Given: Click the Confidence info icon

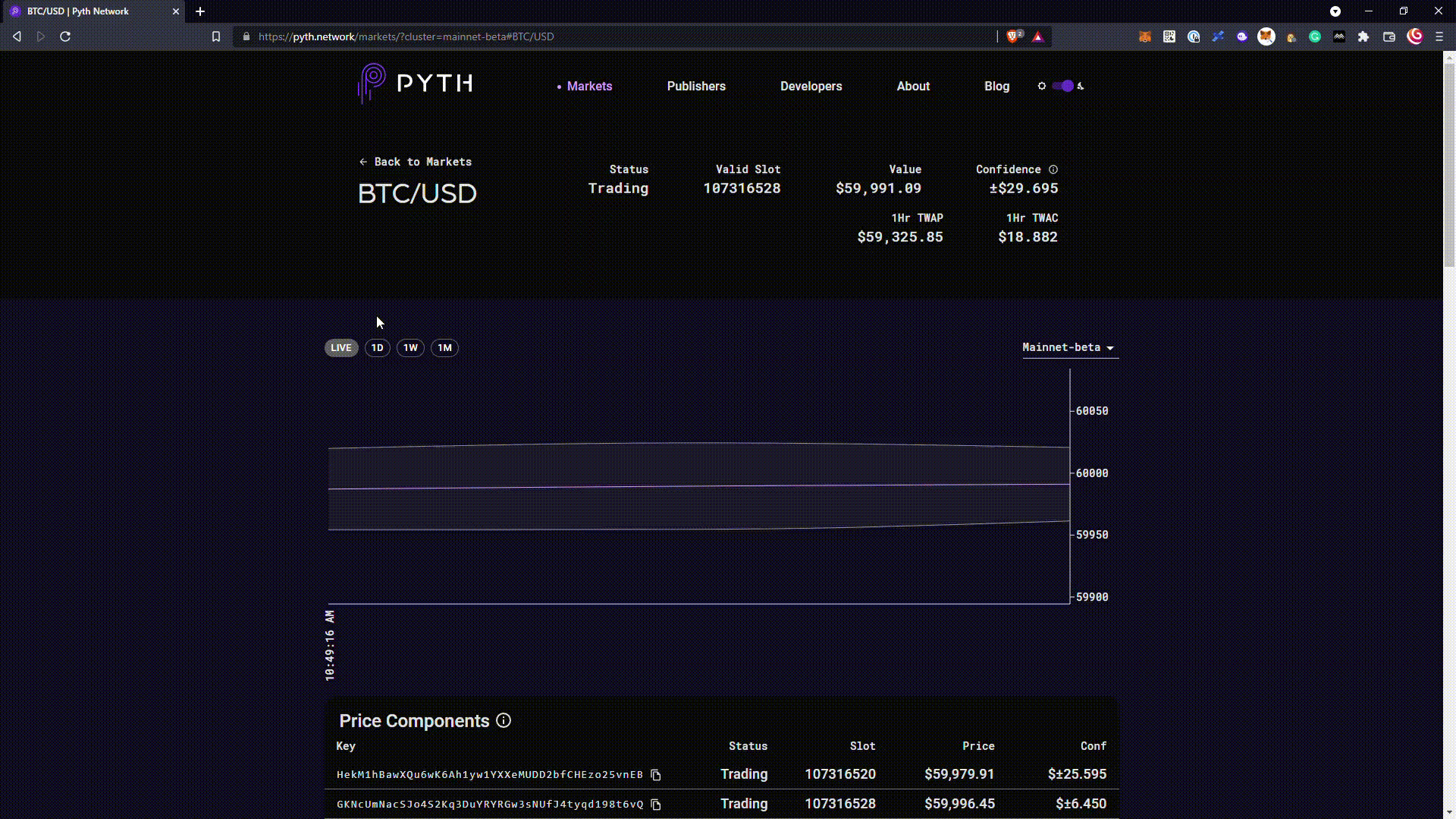Looking at the screenshot, I should [x=1053, y=170].
